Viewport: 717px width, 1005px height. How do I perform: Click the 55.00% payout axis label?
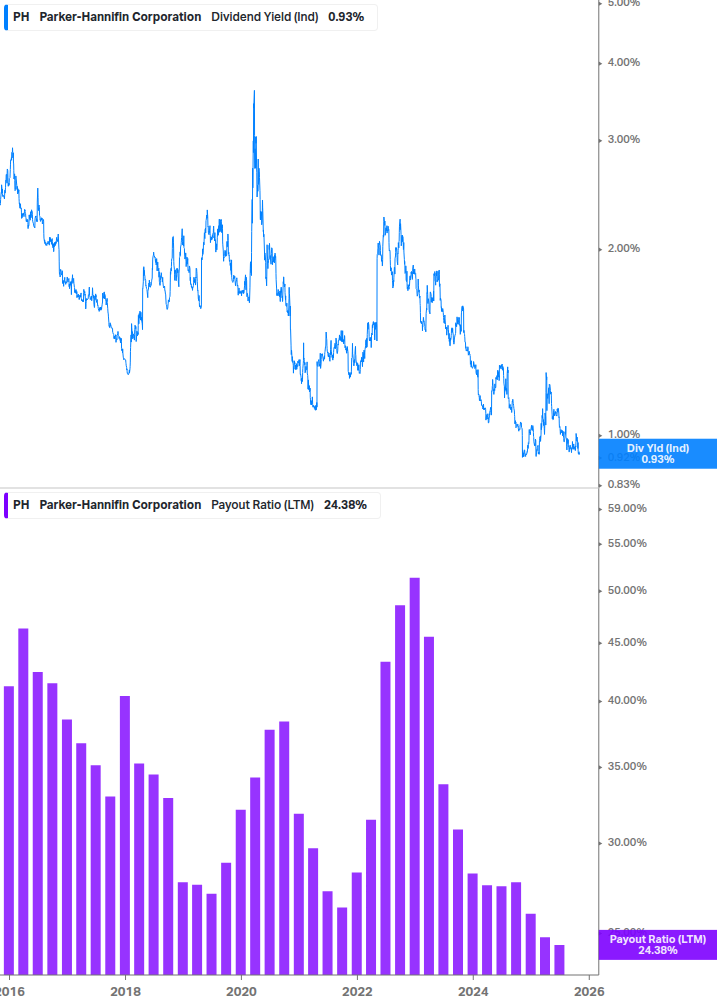tap(627, 543)
